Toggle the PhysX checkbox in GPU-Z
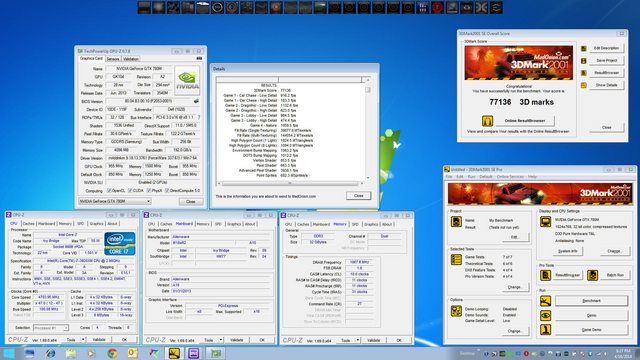The width and height of the screenshot is (640, 360). pyautogui.click(x=149, y=191)
